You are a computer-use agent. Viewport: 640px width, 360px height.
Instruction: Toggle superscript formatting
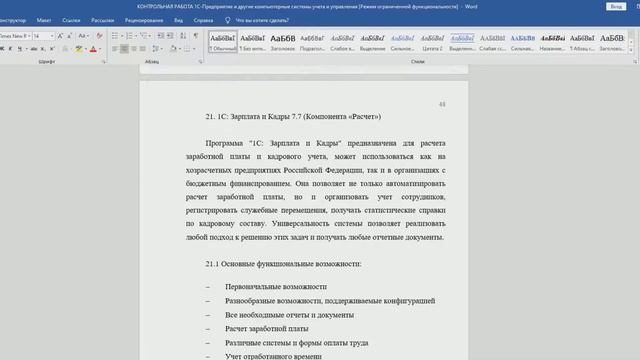[52, 49]
